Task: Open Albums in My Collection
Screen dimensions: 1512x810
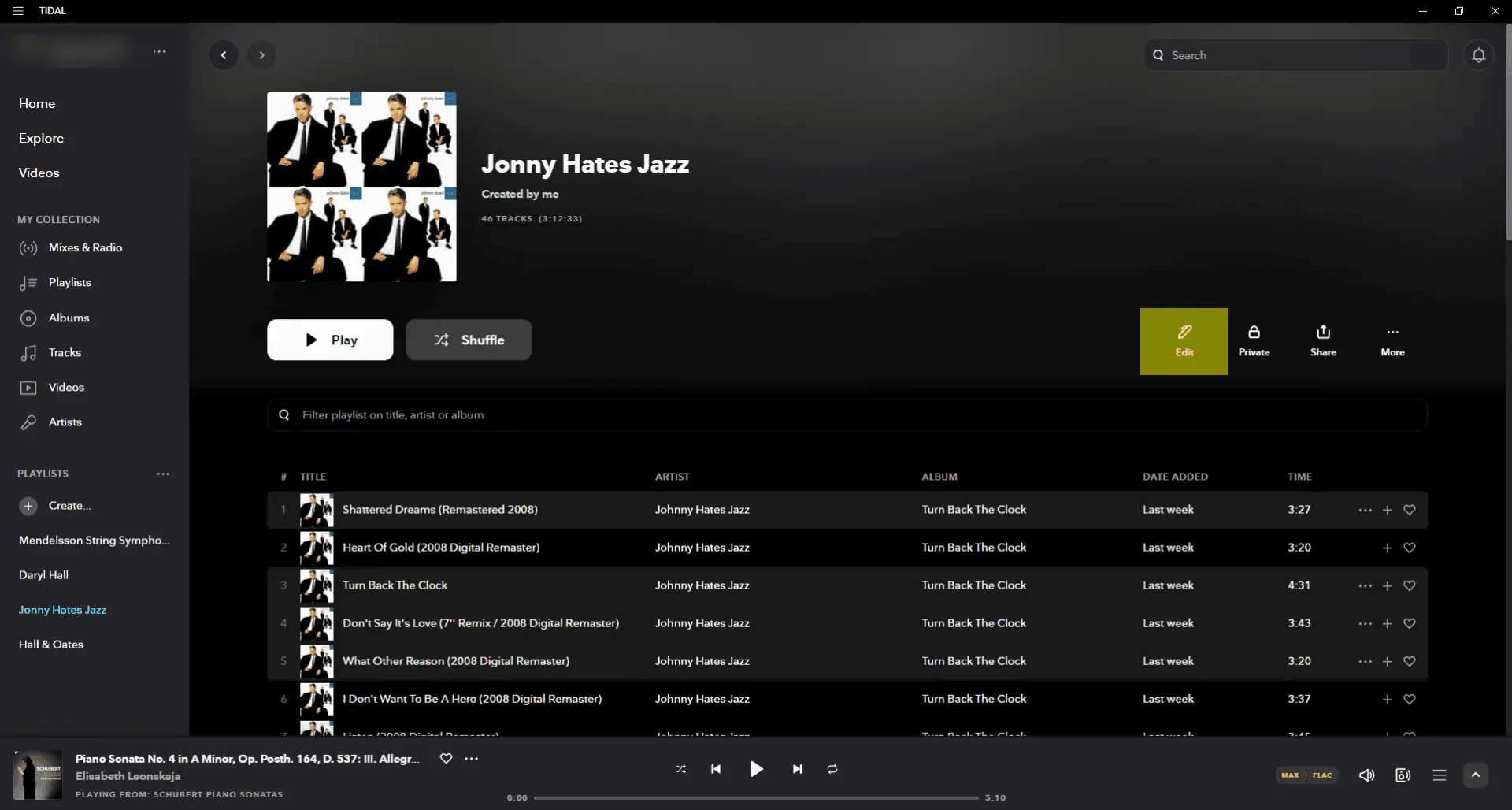Action: (69, 318)
